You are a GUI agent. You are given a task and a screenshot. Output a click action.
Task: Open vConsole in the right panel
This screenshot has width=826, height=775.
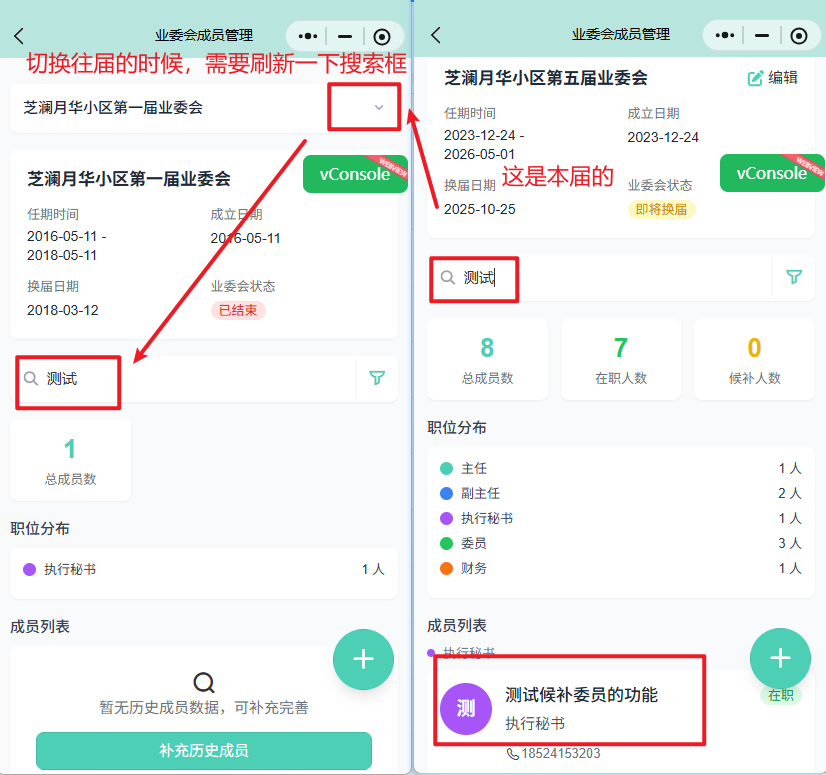pos(771,173)
